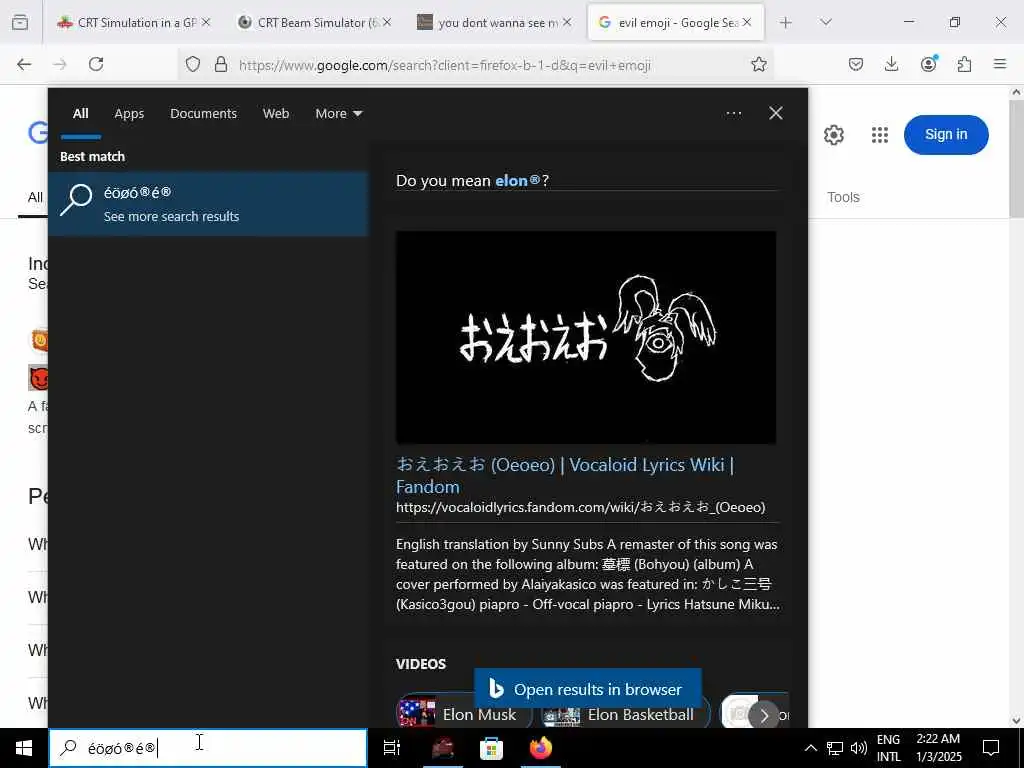This screenshot has height=768, width=1024.
Task: Open Firefox from the taskbar
Action: pos(541,748)
